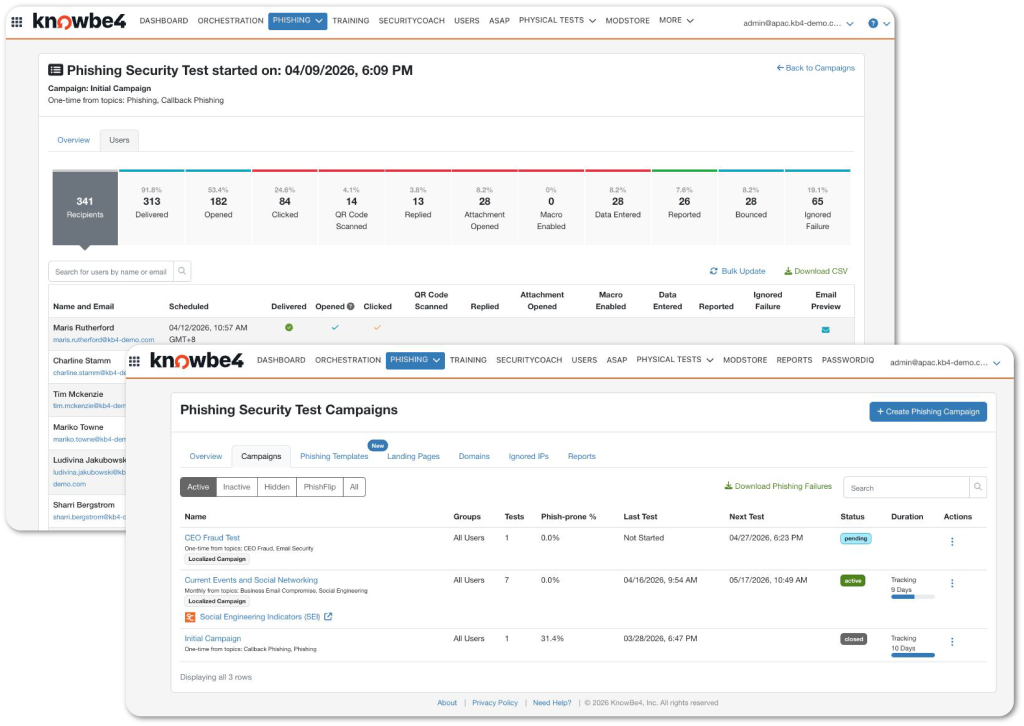Select the 26 Reported stat tile
Image resolution: width=1024 pixels, height=726 pixels.
coord(684,208)
